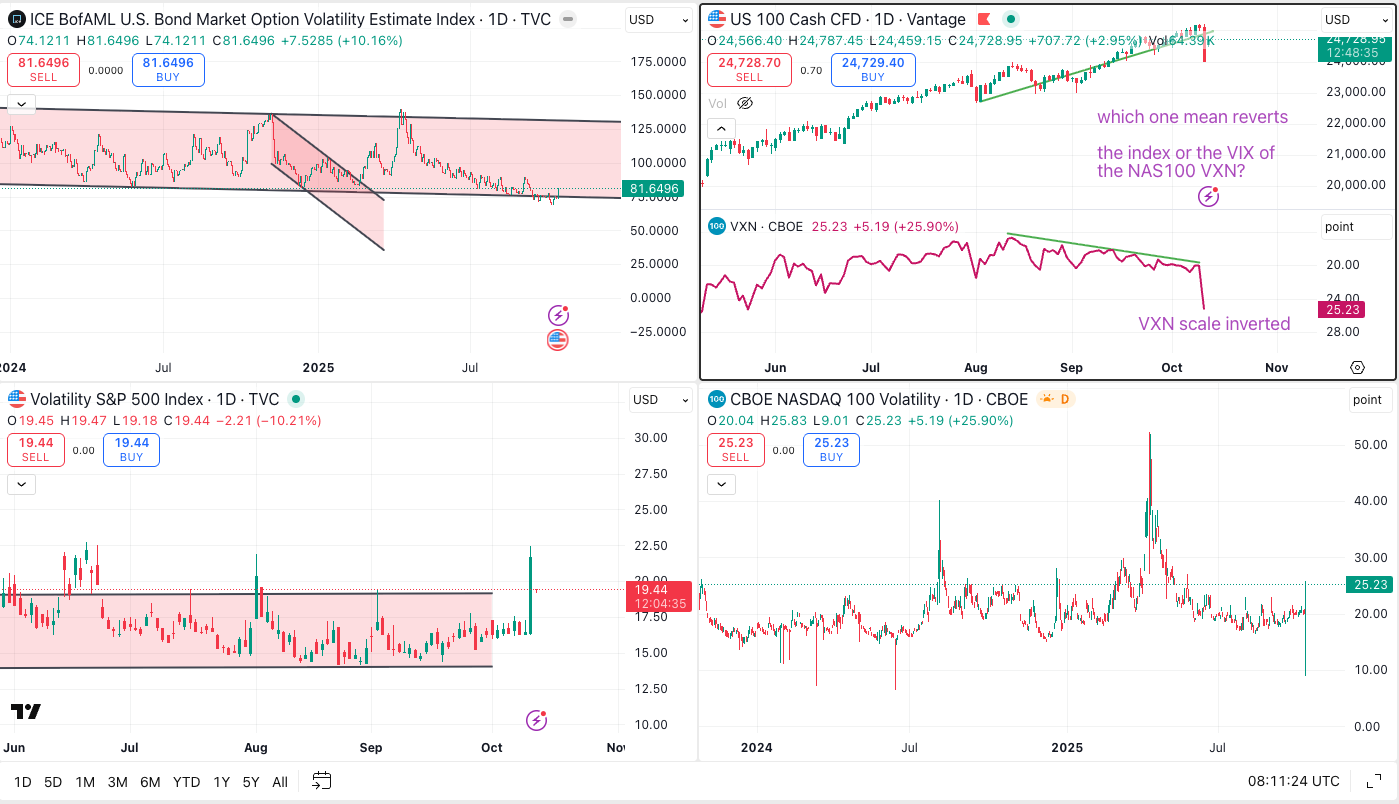This screenshot has width=1399, height=804.
Task: Click BUY 24,729.40 on US 100 chart
Action: (873, 69)
